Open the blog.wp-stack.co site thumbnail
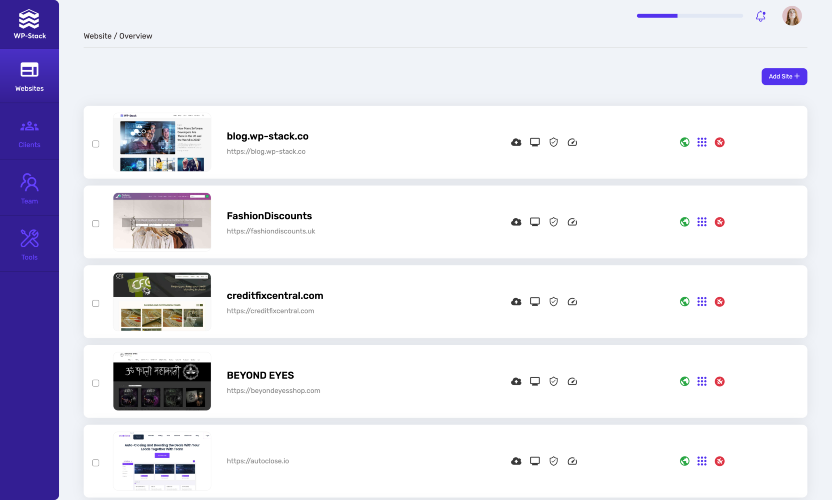This screenshot has height=500, width=832. click(x=162, y=142)
